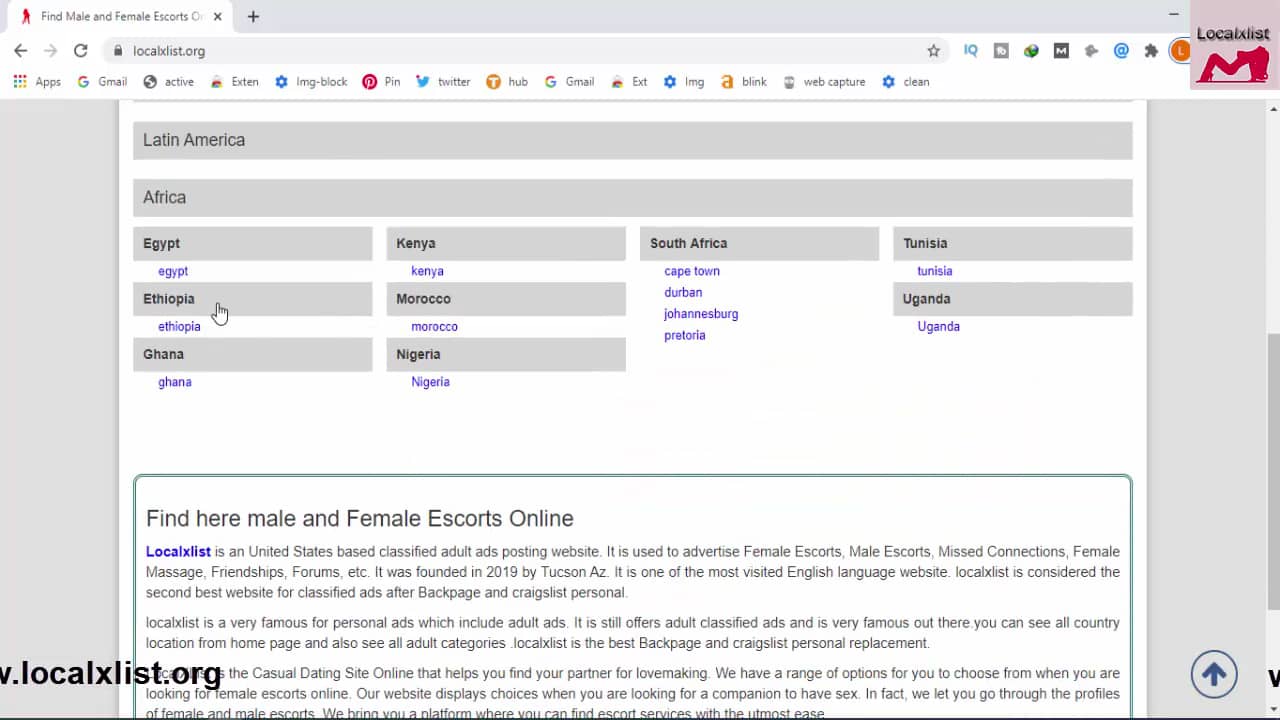Screen dimensions: 1280x720
Task: Open the kenya link
Action: pyautogui.click(x=427, y=271)
